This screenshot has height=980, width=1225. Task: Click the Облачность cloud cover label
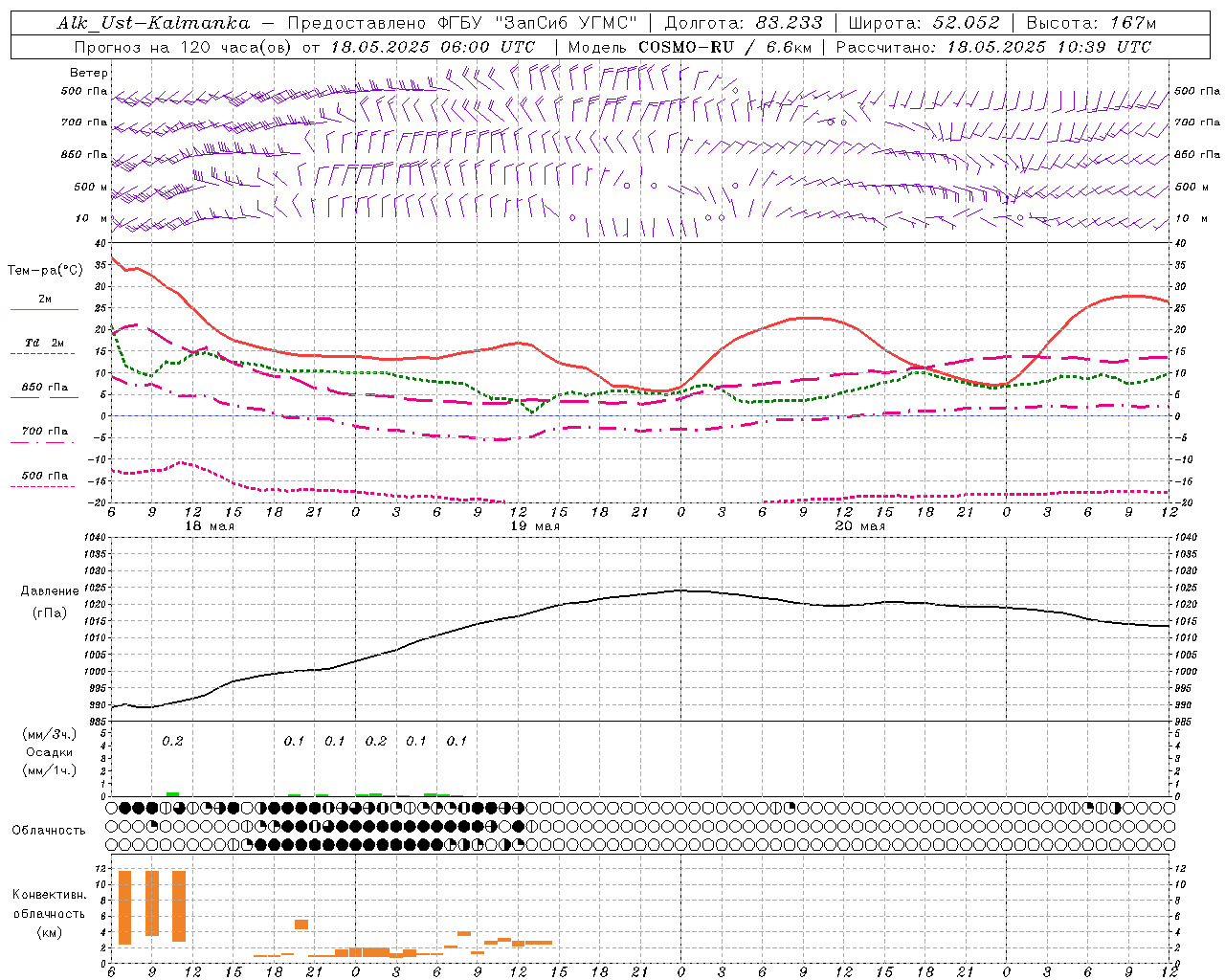click(49, 831)
